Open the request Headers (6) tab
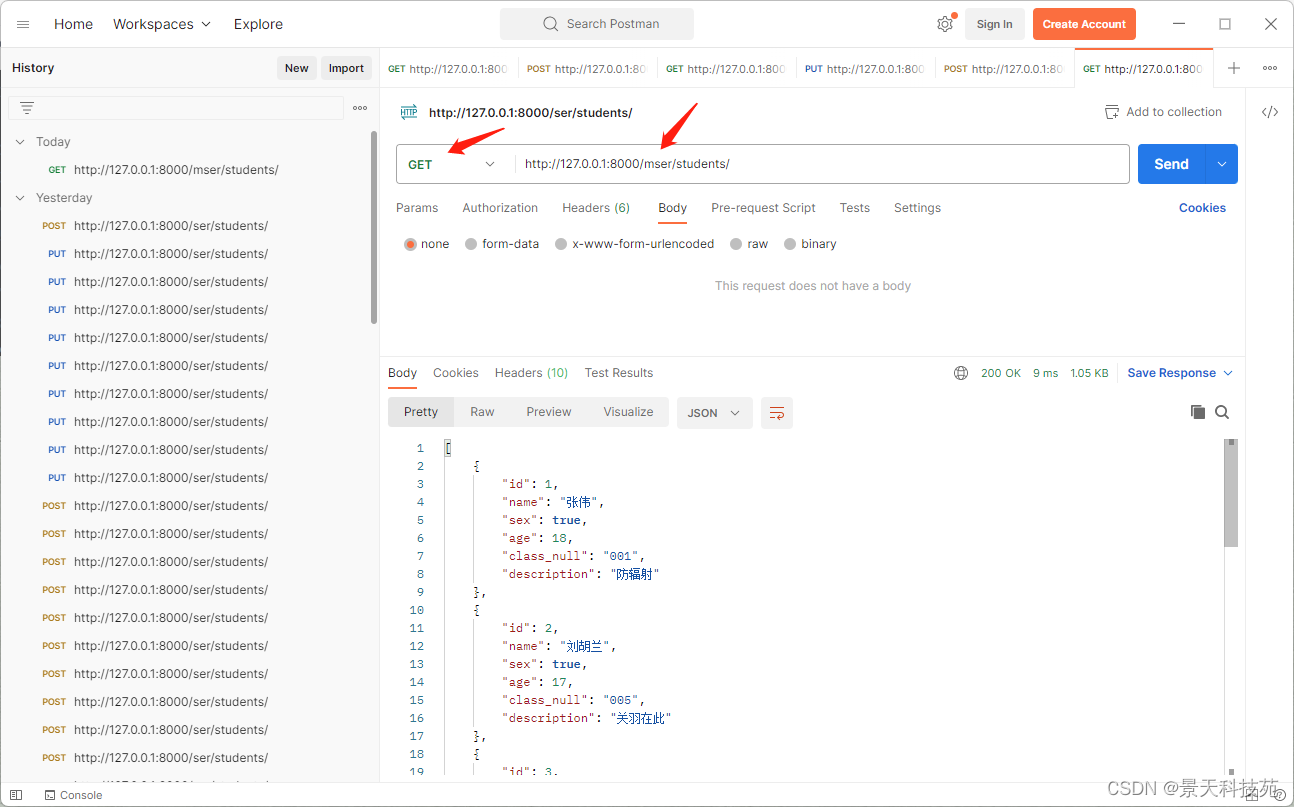This screenshot has width=1294, height=807. click(x=596, y=208)
